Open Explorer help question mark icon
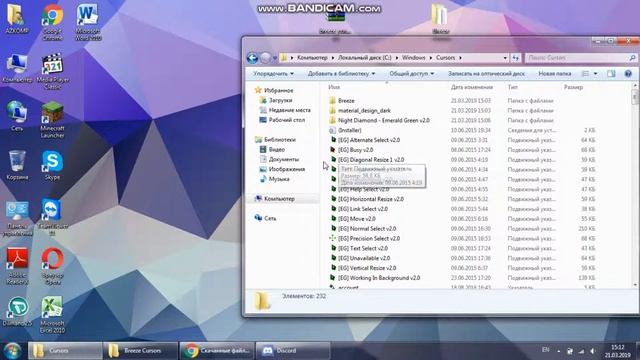Image resolution: width=640 pixels, height=360 pixels. [x=628, y=74]
